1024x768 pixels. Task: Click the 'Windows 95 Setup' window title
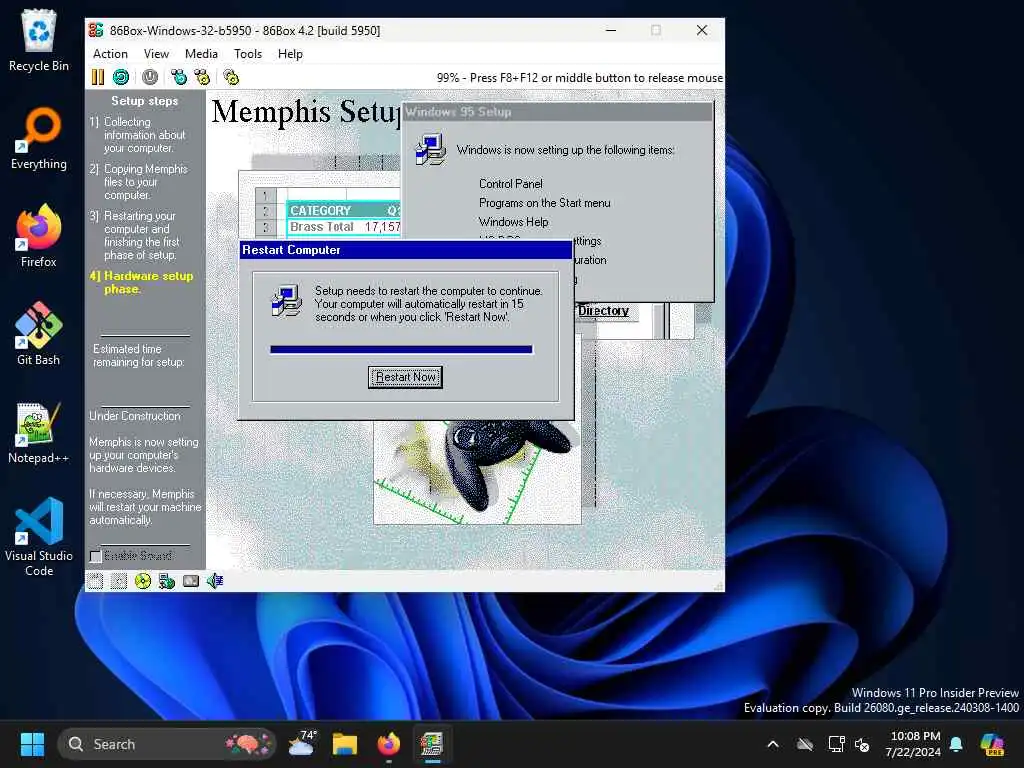[458, 112]
